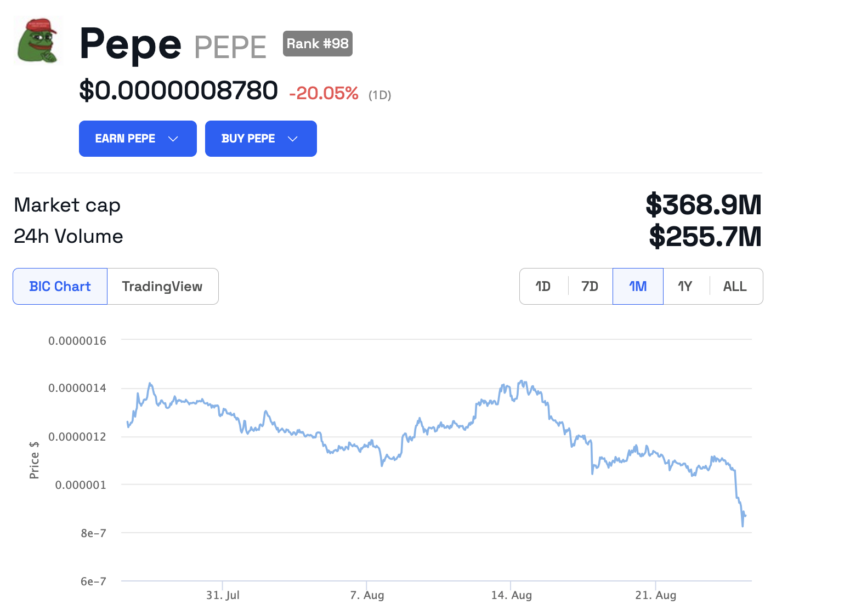Switch to the TradingView tab
This screenshot has width=850, height=616.
(x=162, y=287)
